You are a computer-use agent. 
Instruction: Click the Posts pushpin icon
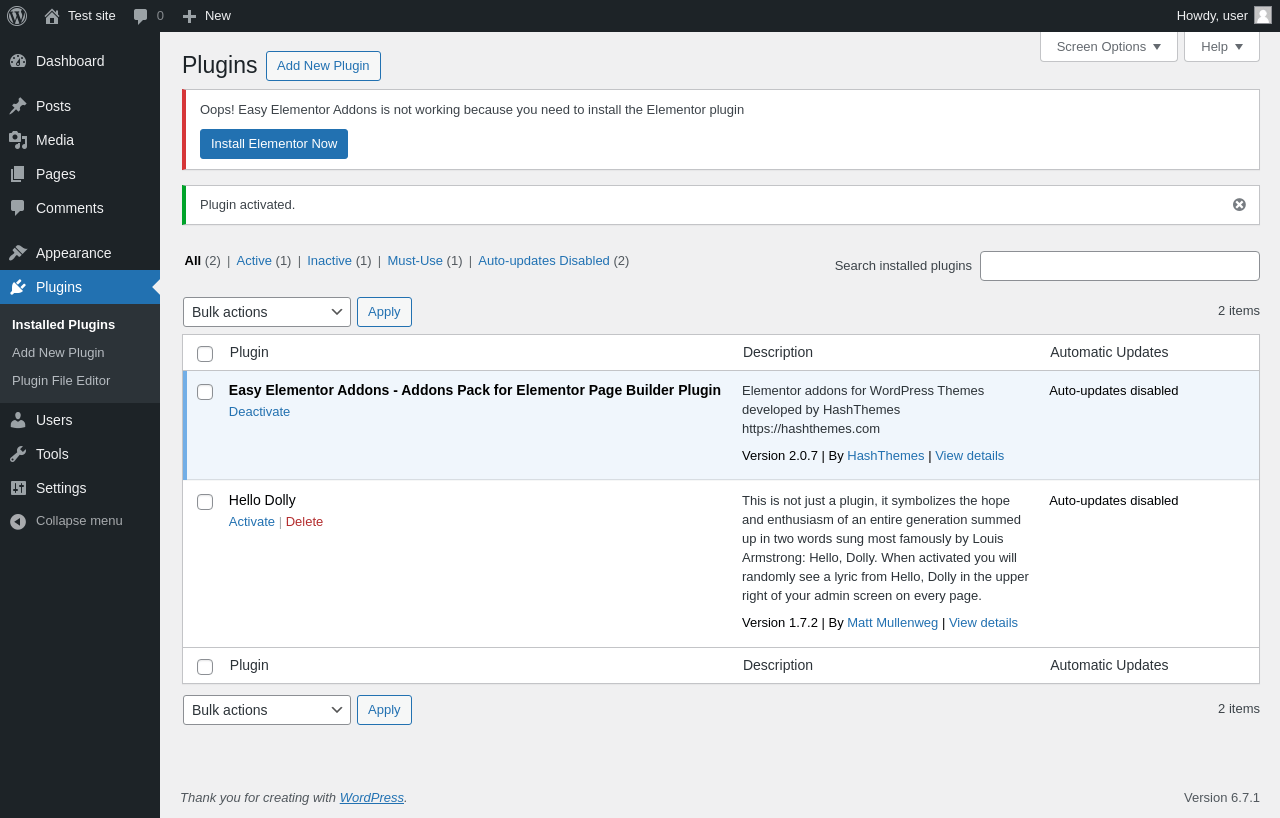(18, 106)
